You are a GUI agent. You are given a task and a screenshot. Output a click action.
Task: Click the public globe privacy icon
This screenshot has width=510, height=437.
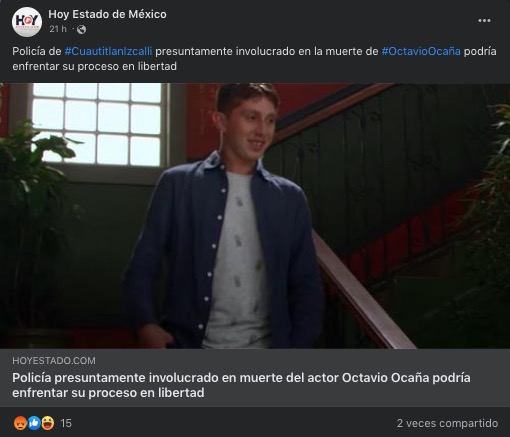pos(81,30)
